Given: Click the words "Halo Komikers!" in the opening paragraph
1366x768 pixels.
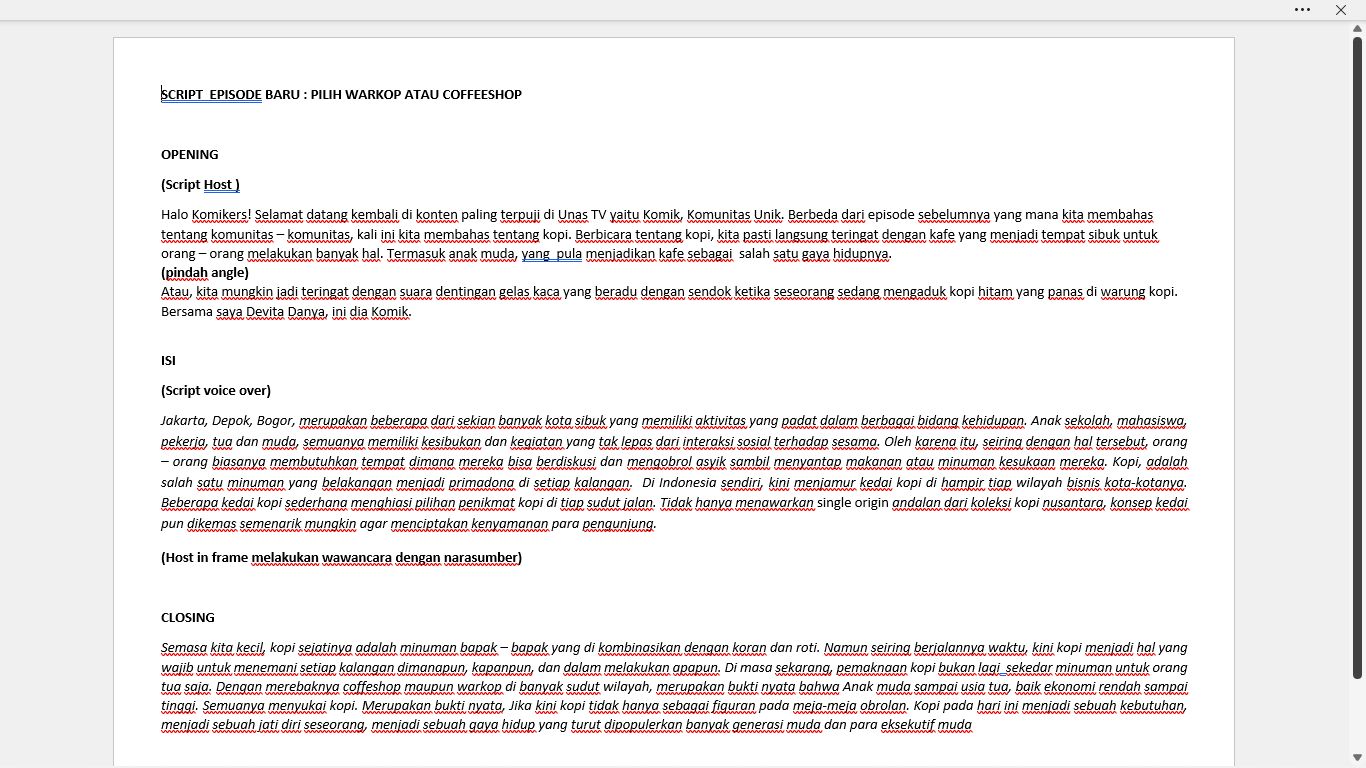Looking at the screenshot, I should coord(206,215).
